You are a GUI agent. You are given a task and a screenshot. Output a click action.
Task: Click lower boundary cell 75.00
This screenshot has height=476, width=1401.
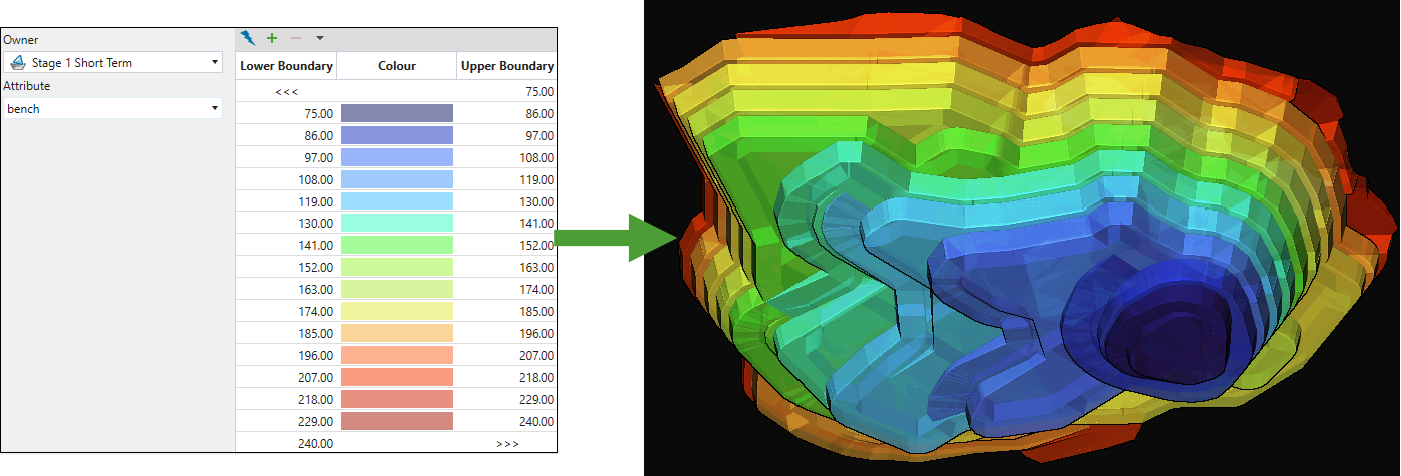tap(286, 113)
